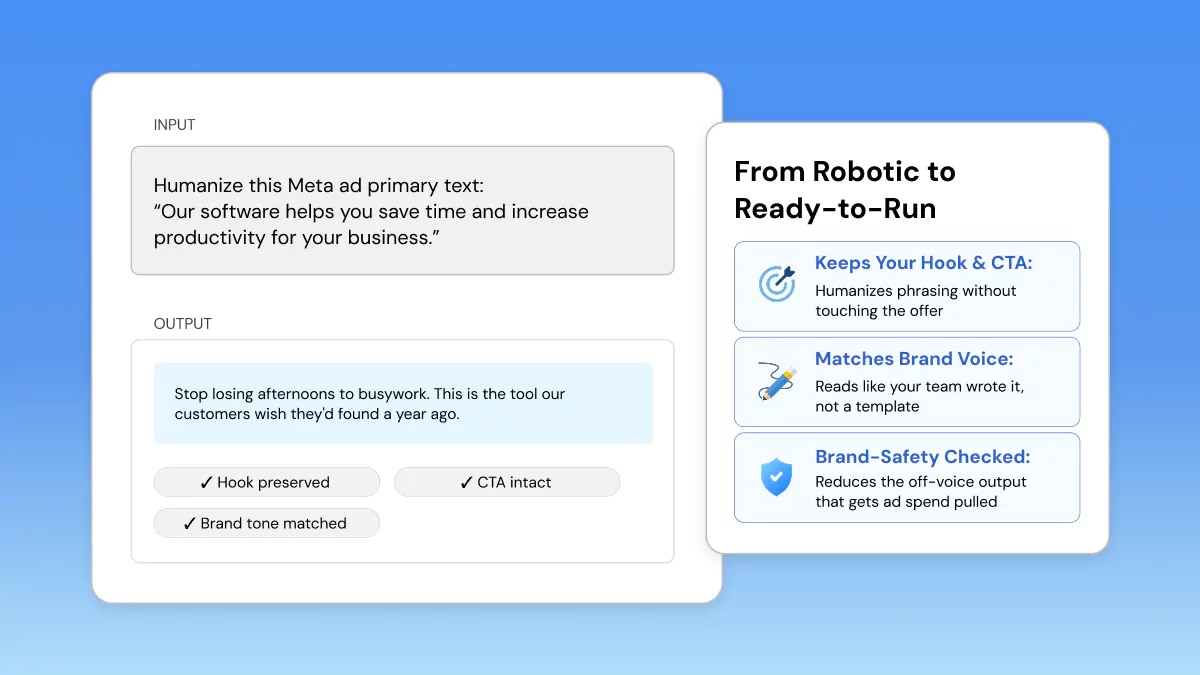Screen dimensions: 1200x675
Task: Select the Brand tone matched chip
Action: point(266,523)
